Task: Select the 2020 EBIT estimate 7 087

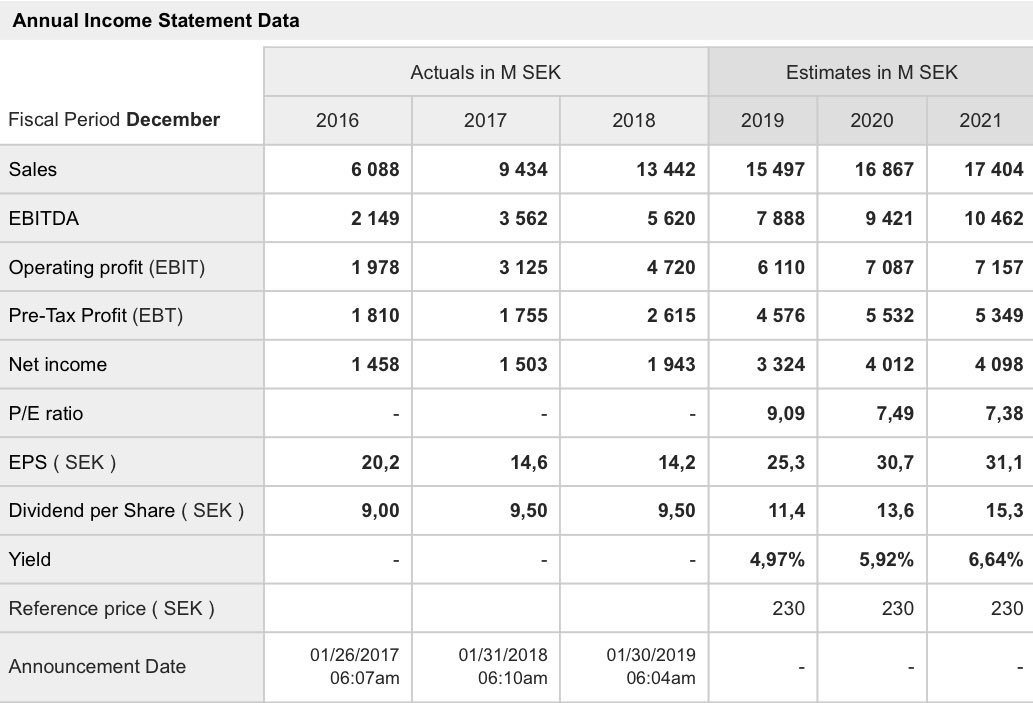Action: tap(889, 267)
